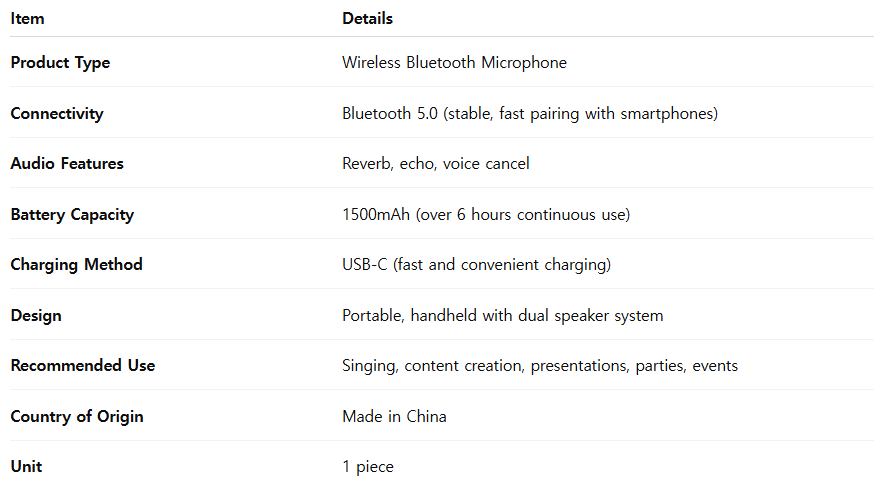The height and width of the screenshot is (493, 888).
Task: Click the Made in China text
Action: pyautogui.click(x=394, y=417)
